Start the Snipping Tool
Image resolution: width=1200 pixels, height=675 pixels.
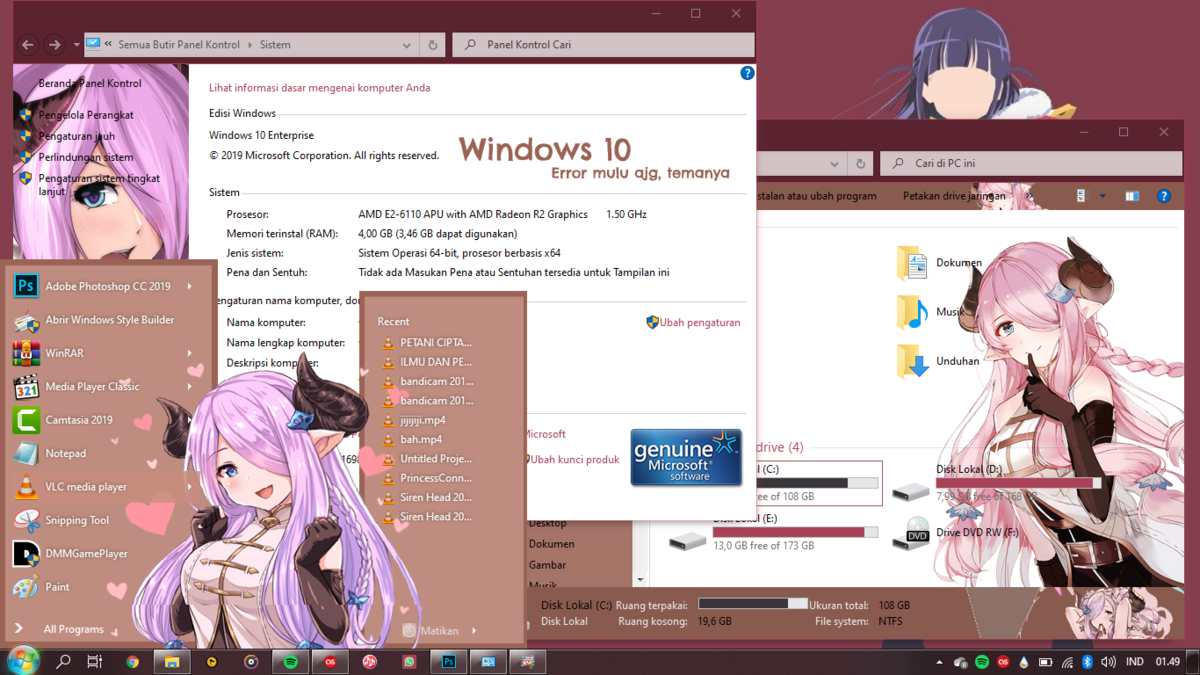76,520
